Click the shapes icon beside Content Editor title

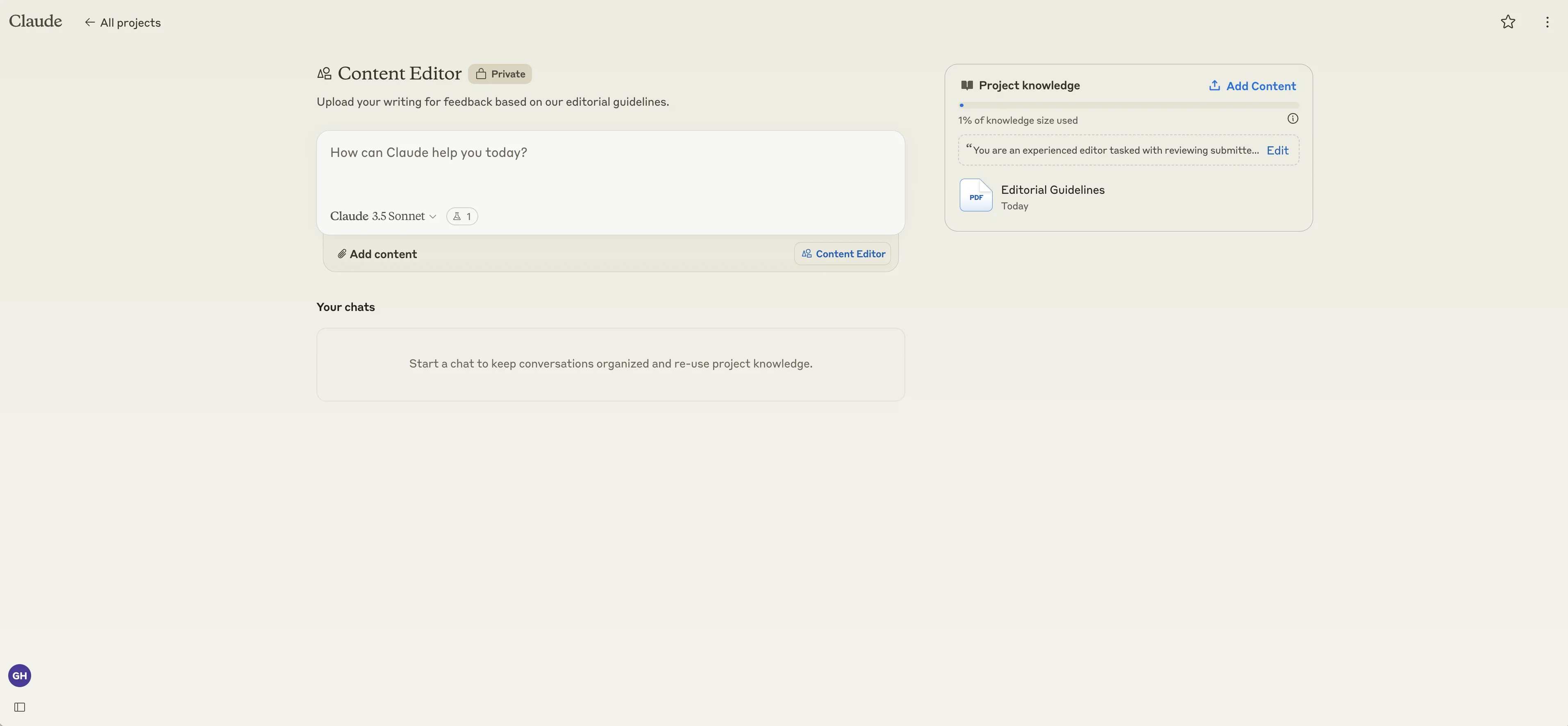click(x=324, y=74)
